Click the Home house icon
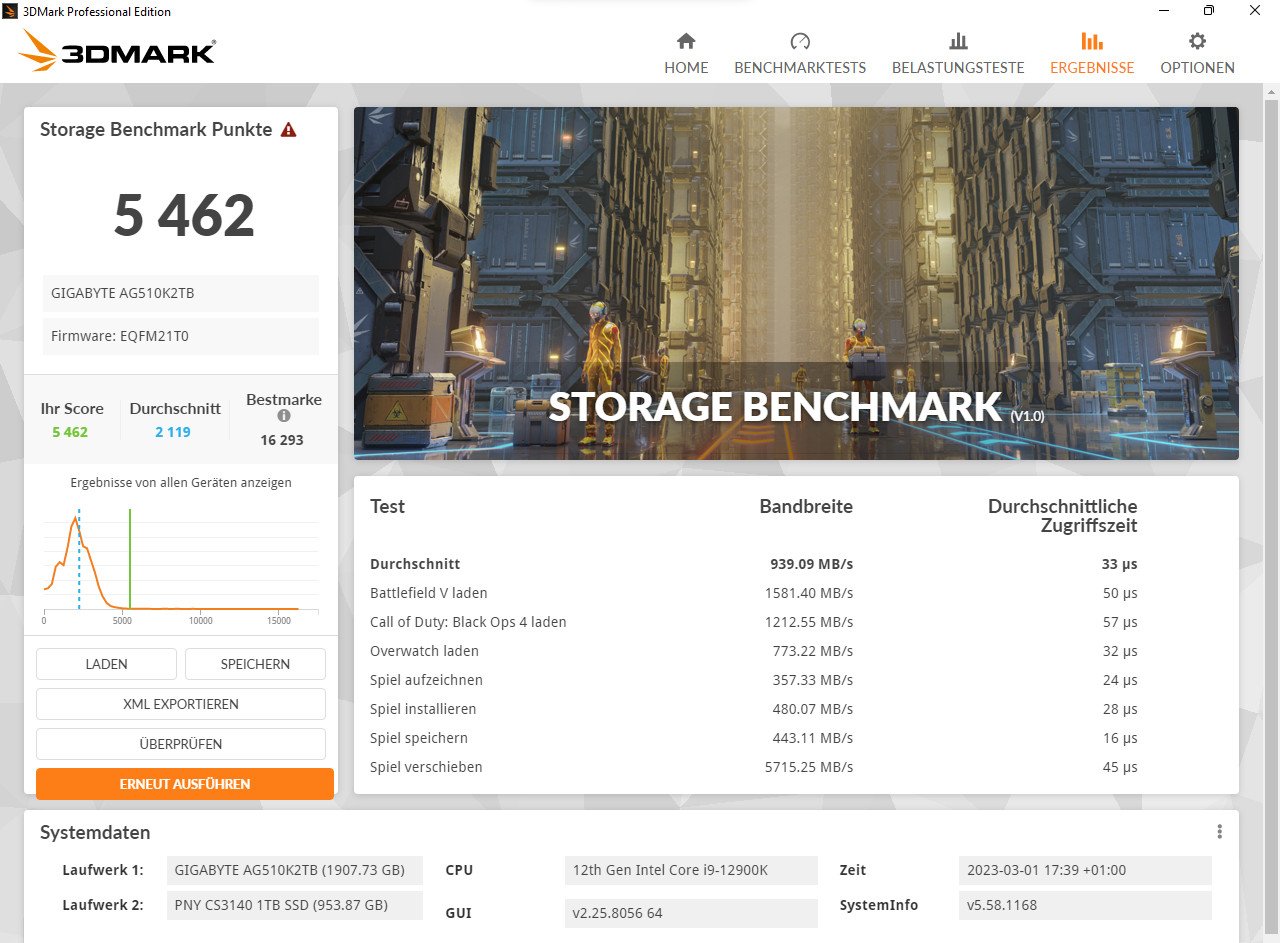The height and width of the screenshot is (943, 1280). tap(686, 41)
